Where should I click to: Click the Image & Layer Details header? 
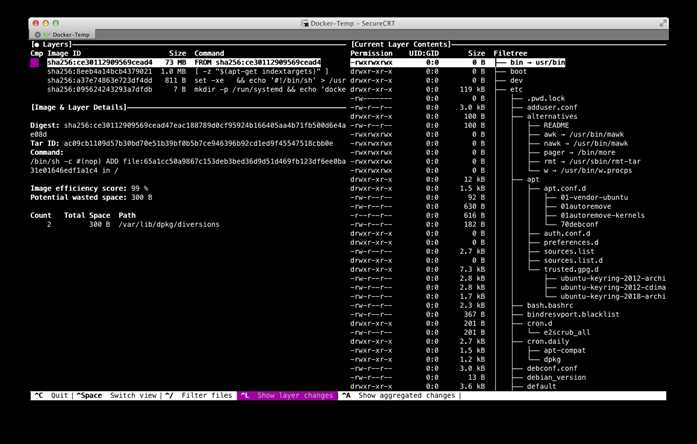79,108
